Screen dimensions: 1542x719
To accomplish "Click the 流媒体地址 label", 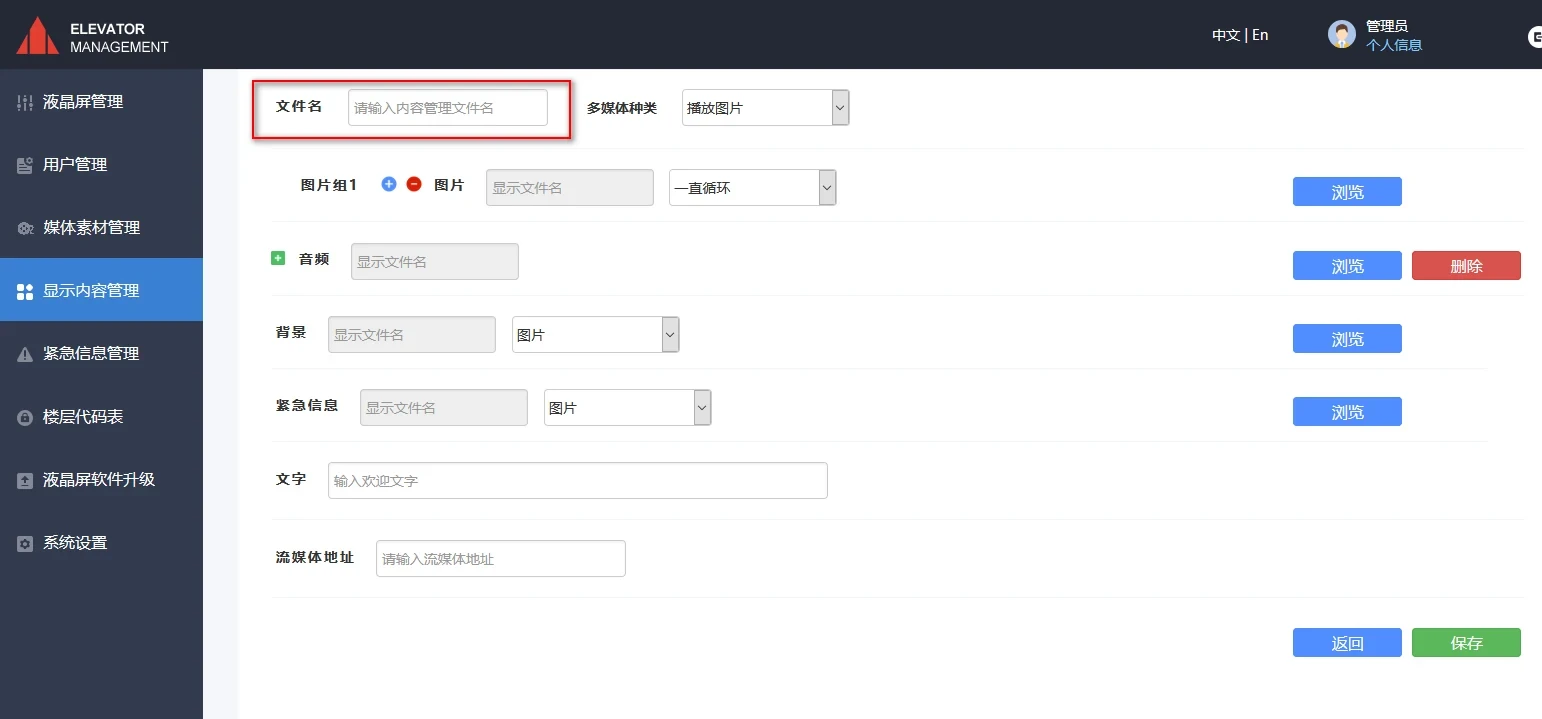I will (x=315, y=558).
